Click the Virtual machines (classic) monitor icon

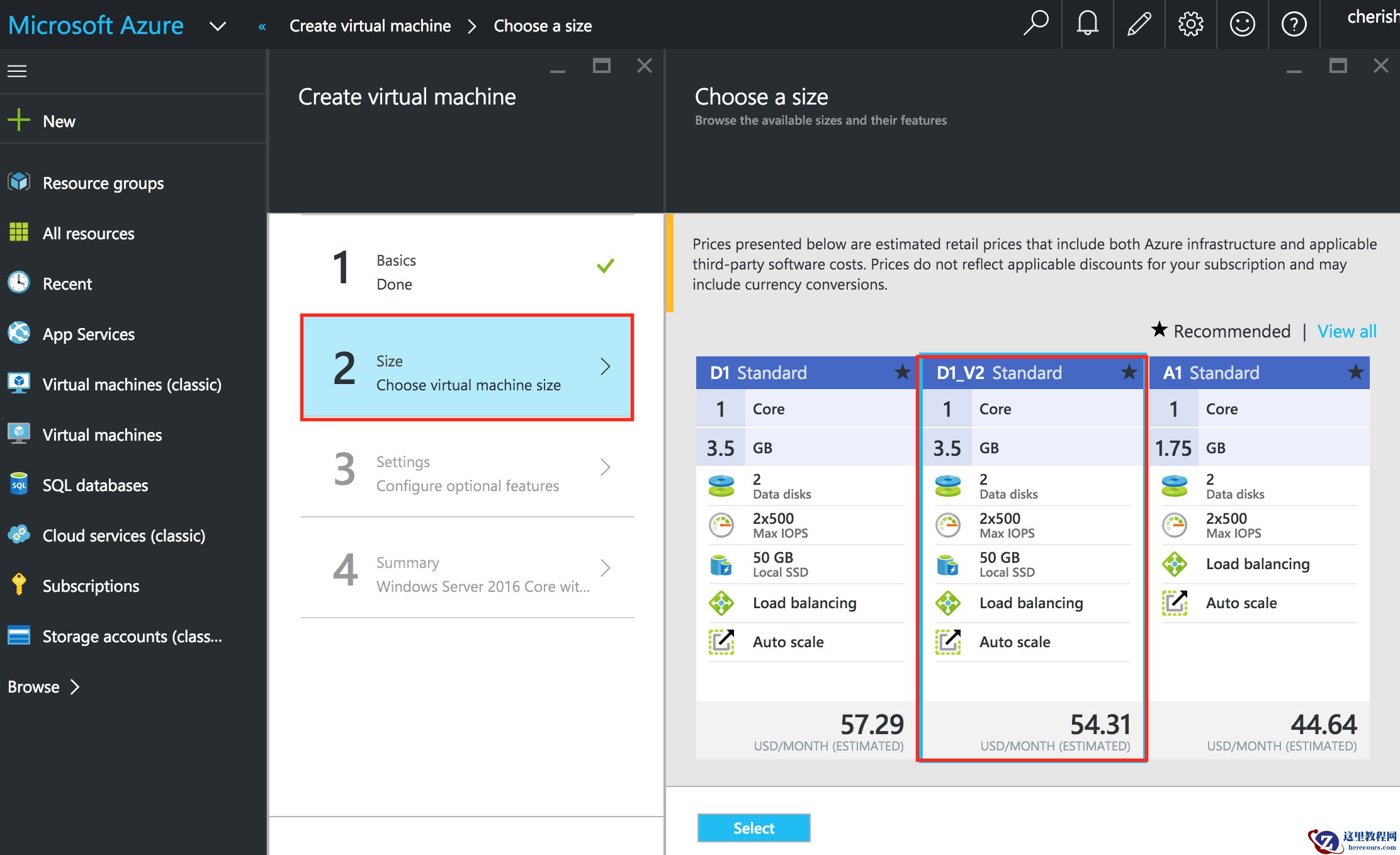[19, 383]
